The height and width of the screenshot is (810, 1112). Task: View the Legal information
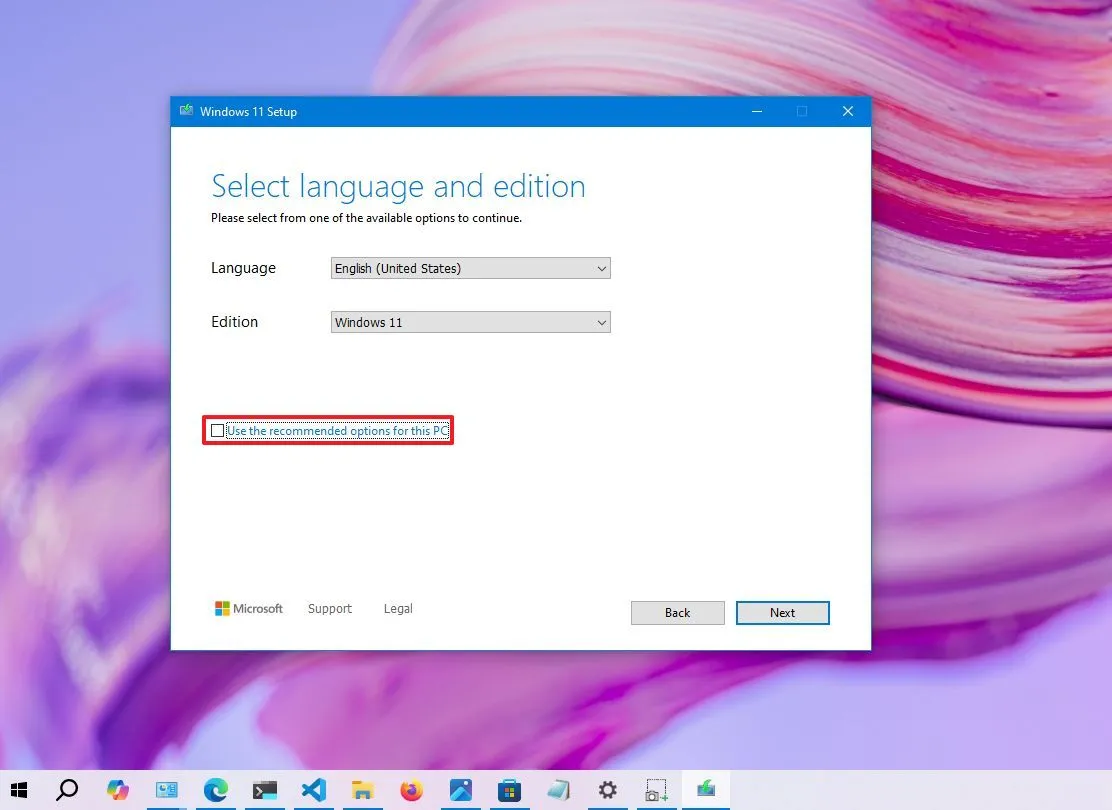click(397, 608)
